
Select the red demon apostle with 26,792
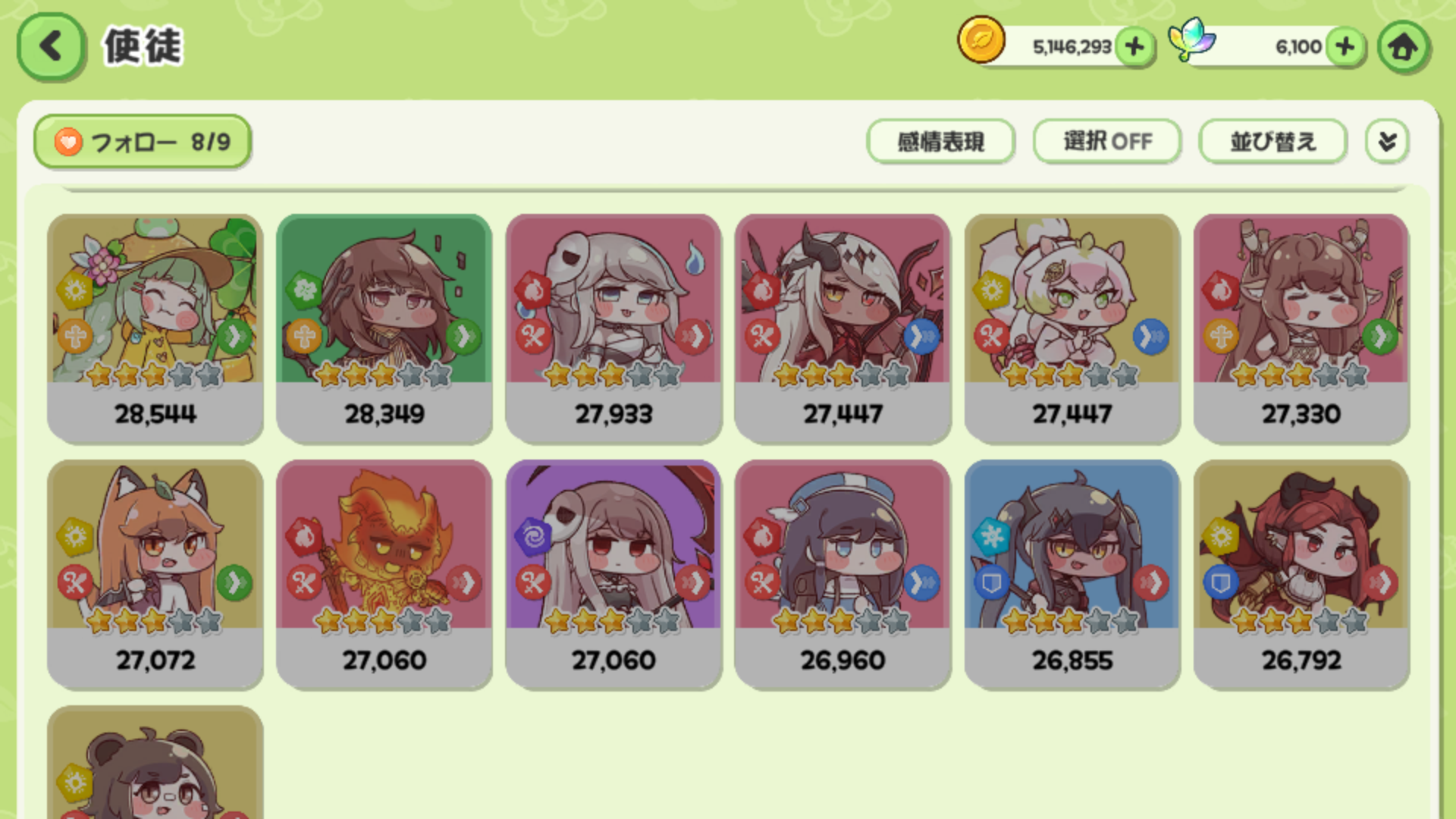pyautogui.click(x=1301, y=575)
